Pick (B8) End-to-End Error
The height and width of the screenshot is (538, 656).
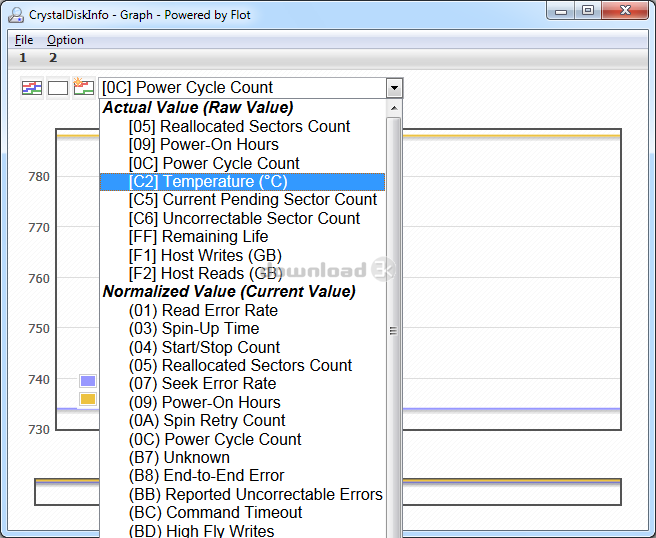tap(242, 476)
